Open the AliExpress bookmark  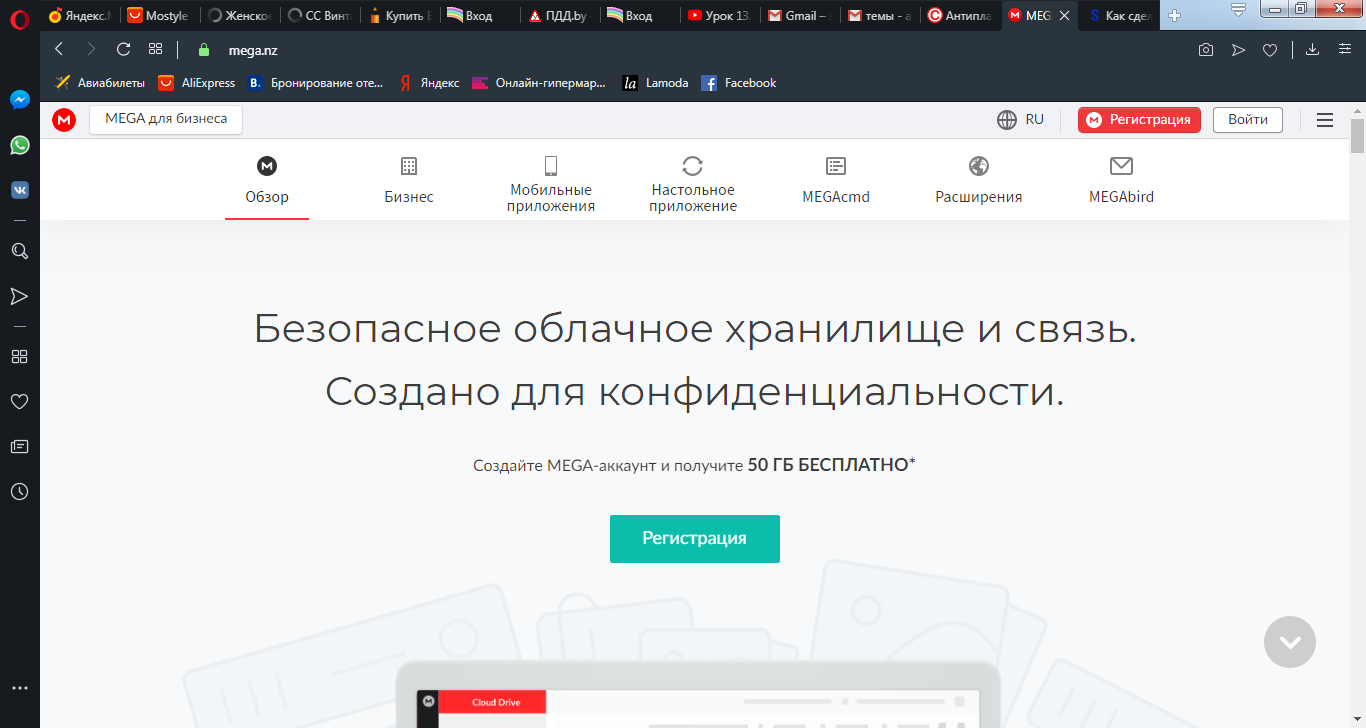196,83
